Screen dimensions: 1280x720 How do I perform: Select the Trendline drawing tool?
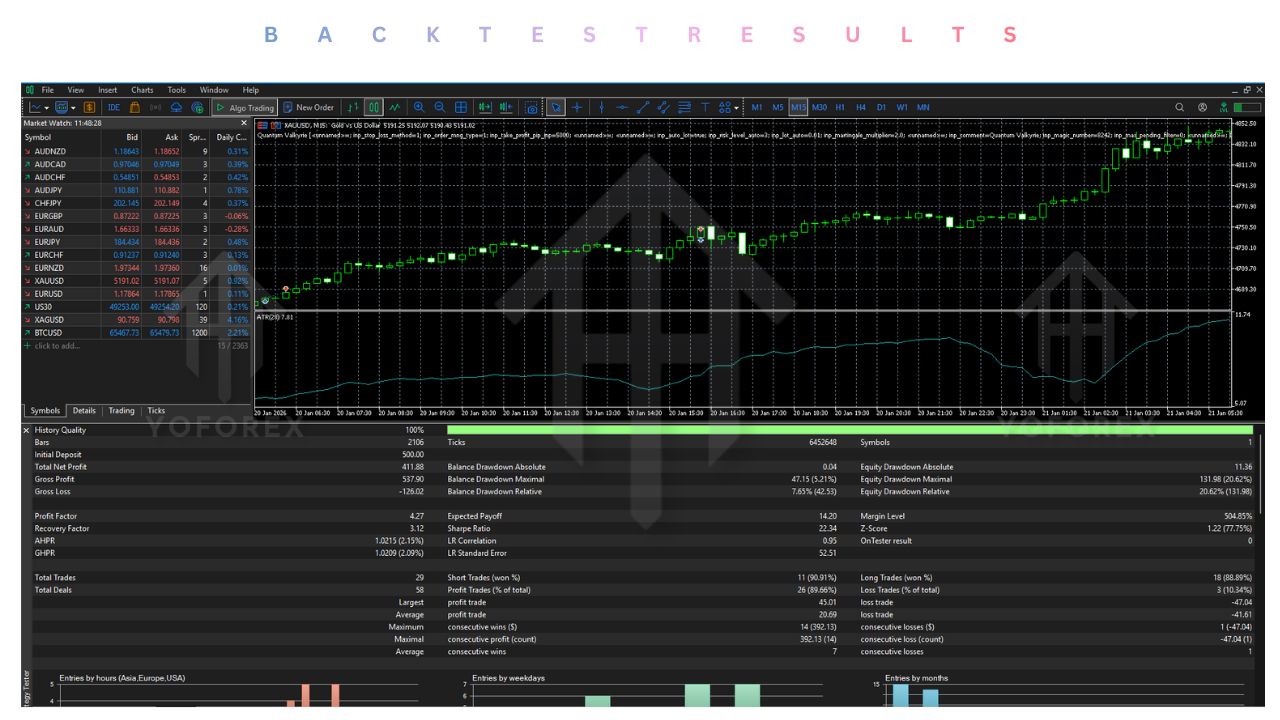[642, 107]
